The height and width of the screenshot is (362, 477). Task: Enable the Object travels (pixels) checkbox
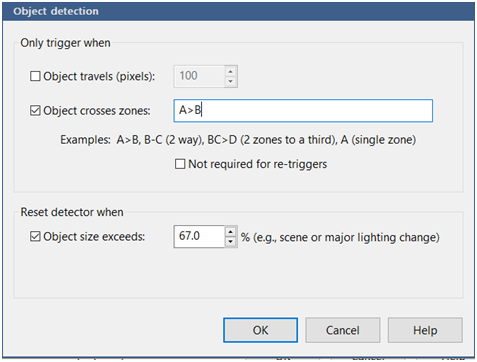click(x=35, y=76)
